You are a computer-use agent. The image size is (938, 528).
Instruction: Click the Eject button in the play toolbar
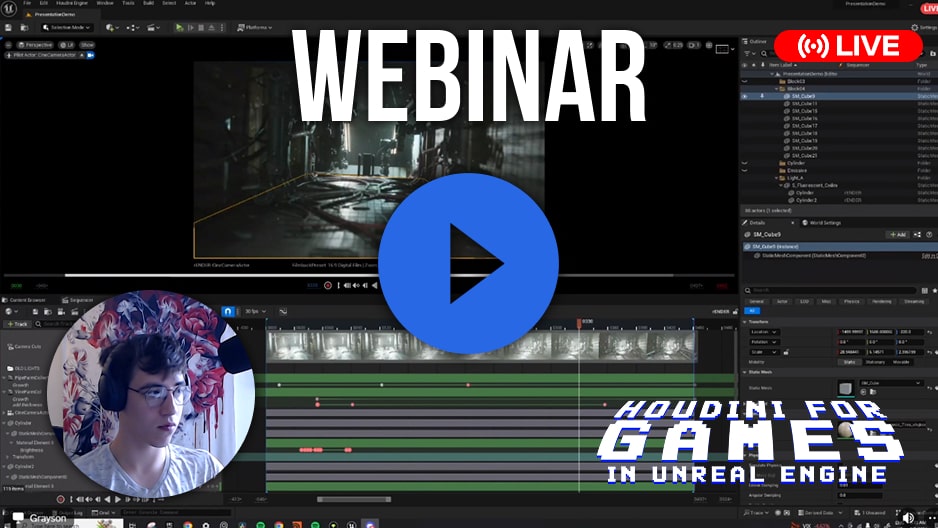point(211,28)
